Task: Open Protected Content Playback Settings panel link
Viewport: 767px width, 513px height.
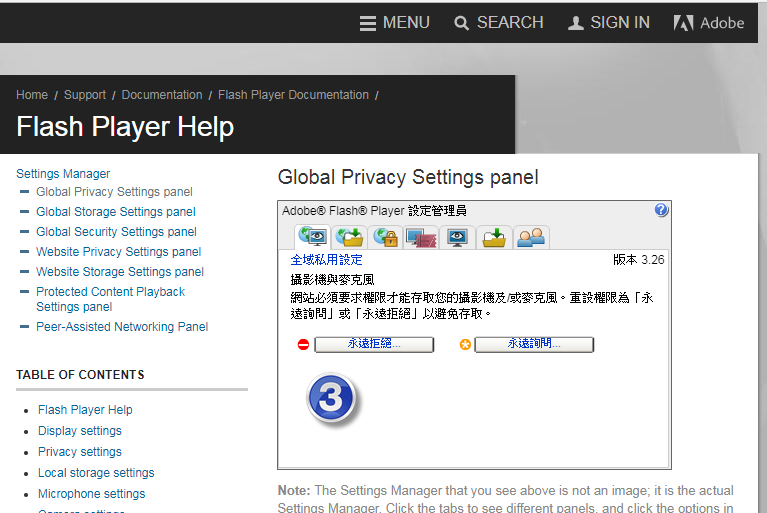Action: coord(111,299)
